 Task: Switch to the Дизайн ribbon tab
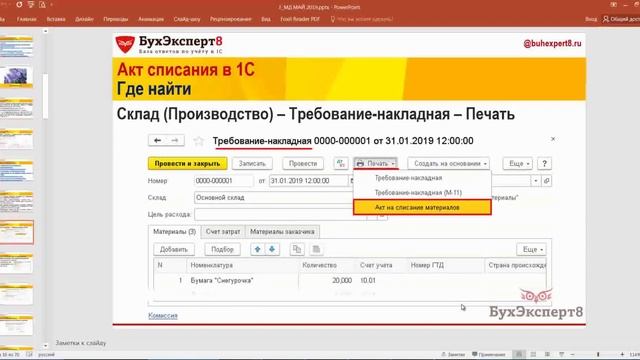click(84, 19)
